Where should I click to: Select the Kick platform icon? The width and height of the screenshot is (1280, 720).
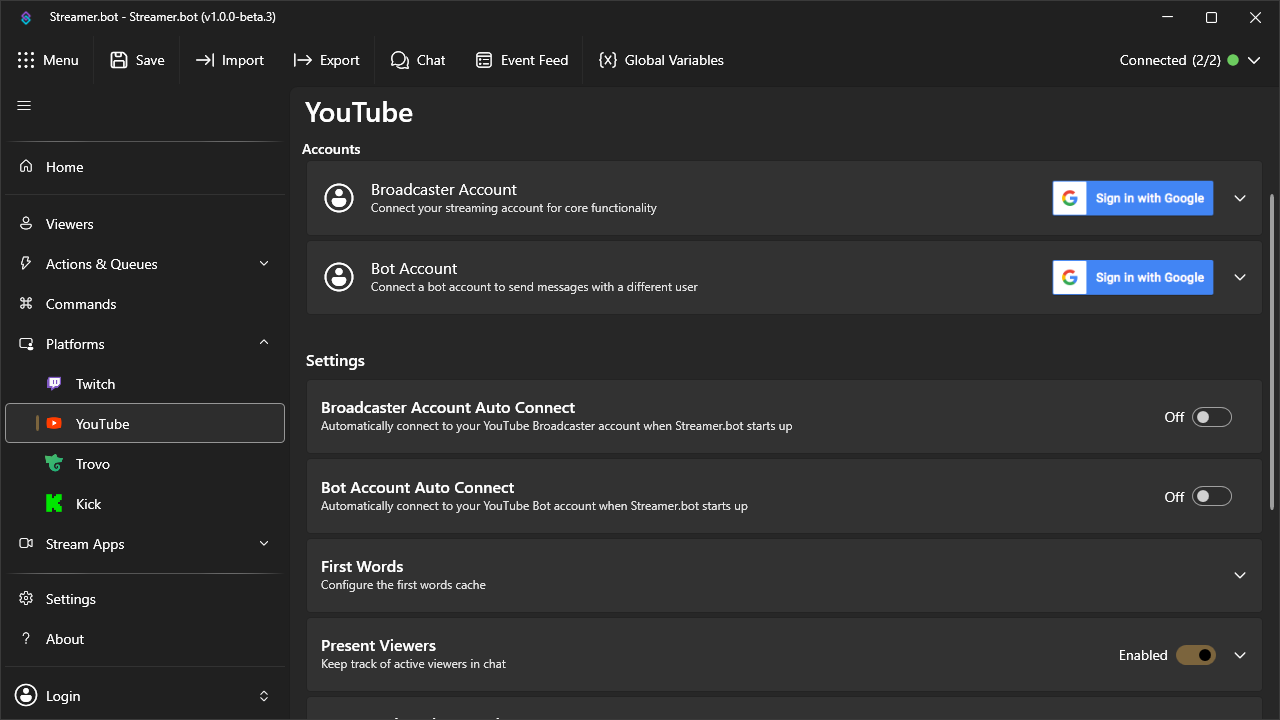(x=54, y=503)
